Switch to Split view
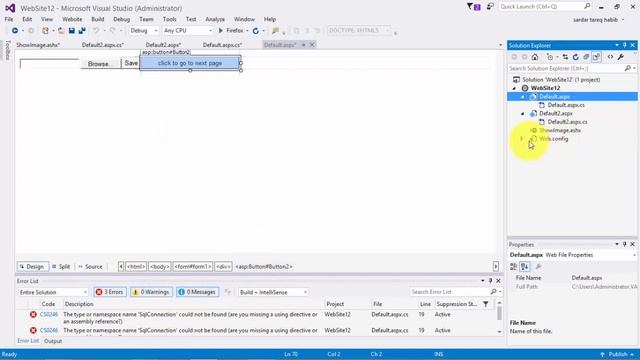 pyautogui.click(x=61, y=267)
